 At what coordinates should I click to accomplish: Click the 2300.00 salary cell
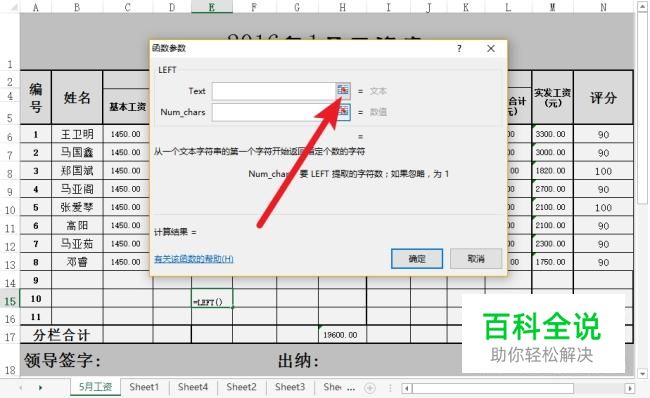pyautogui.click(x=552, y=243)
